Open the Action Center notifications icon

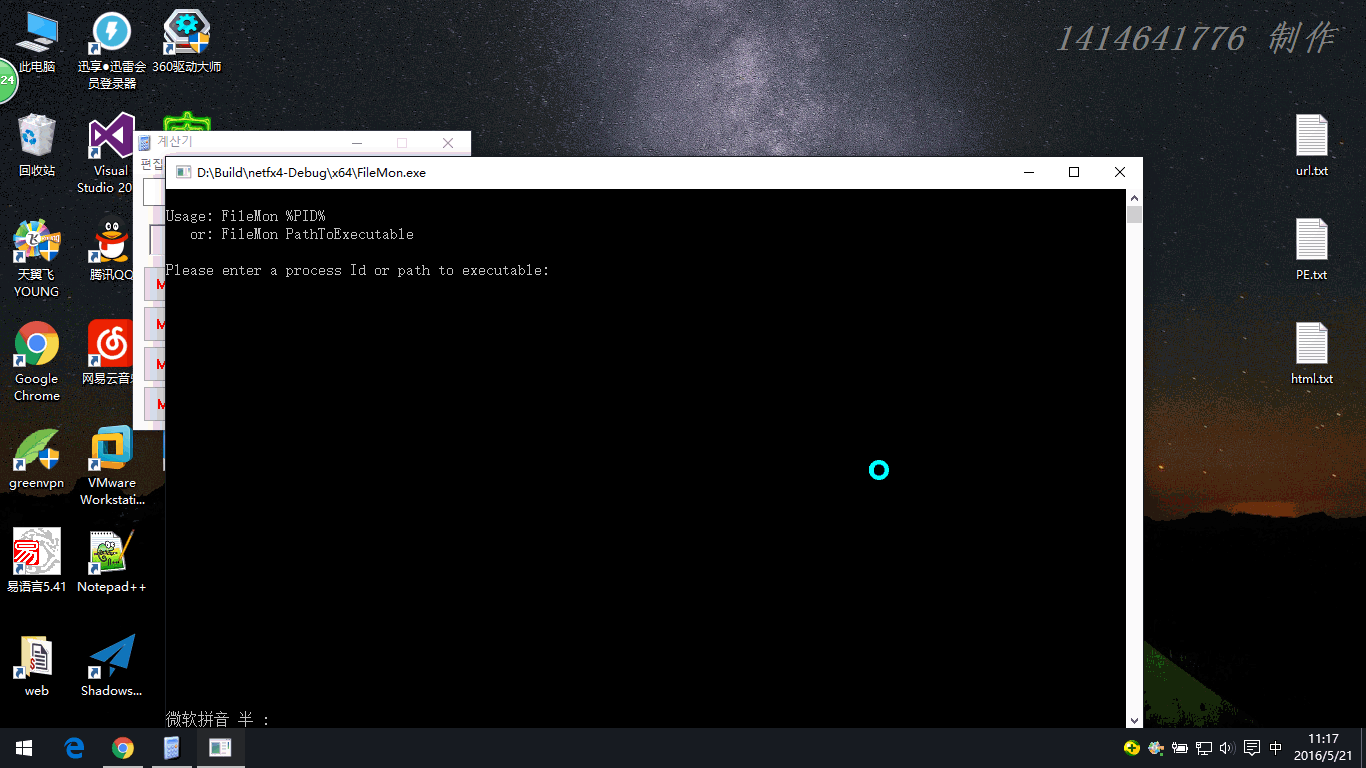click(x=1251, y=748)
